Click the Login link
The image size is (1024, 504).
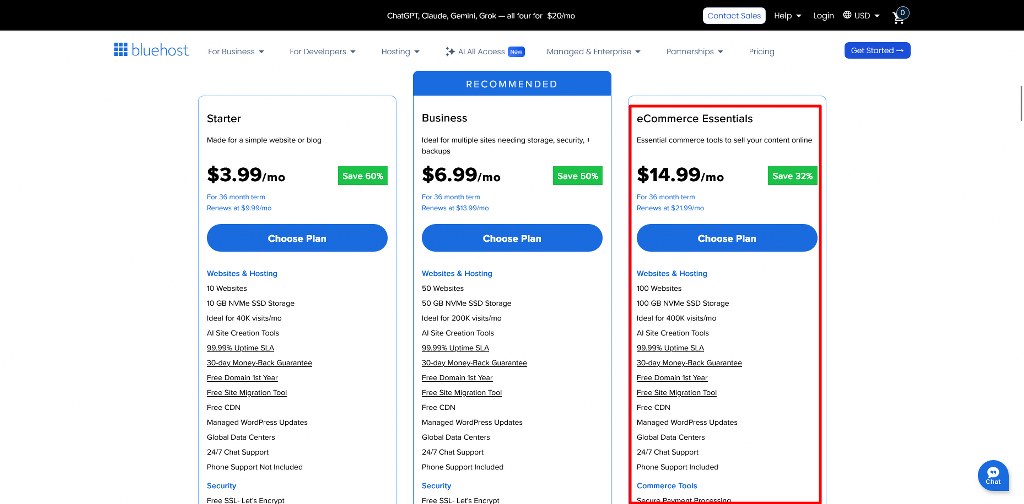pyautogui.click(x=824, y=16)
